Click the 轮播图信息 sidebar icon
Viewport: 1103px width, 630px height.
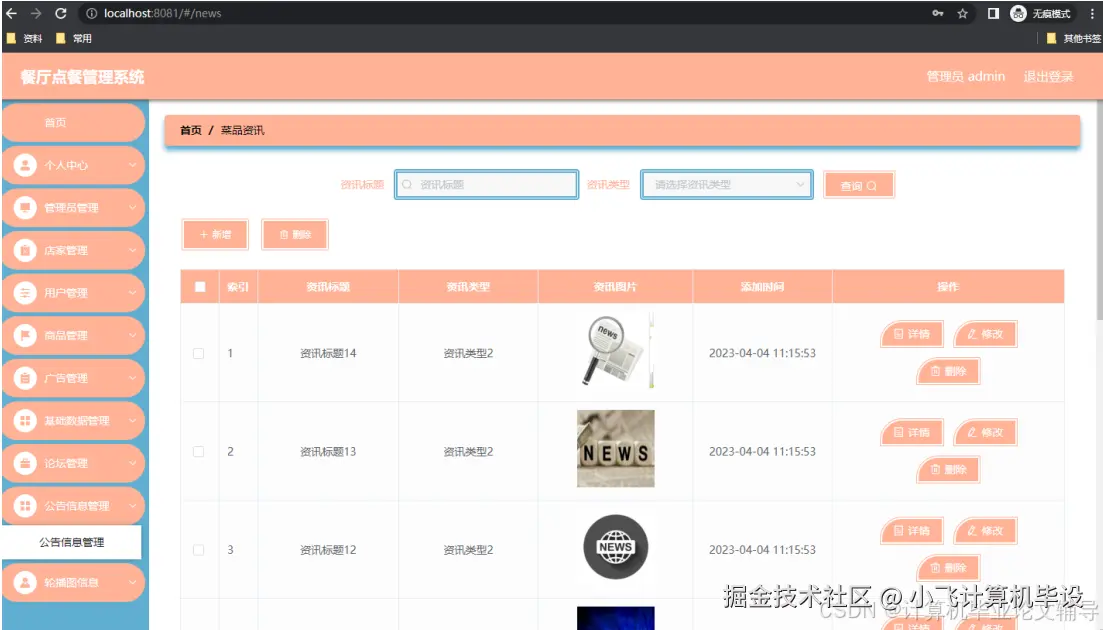click(x=25, y=582)
